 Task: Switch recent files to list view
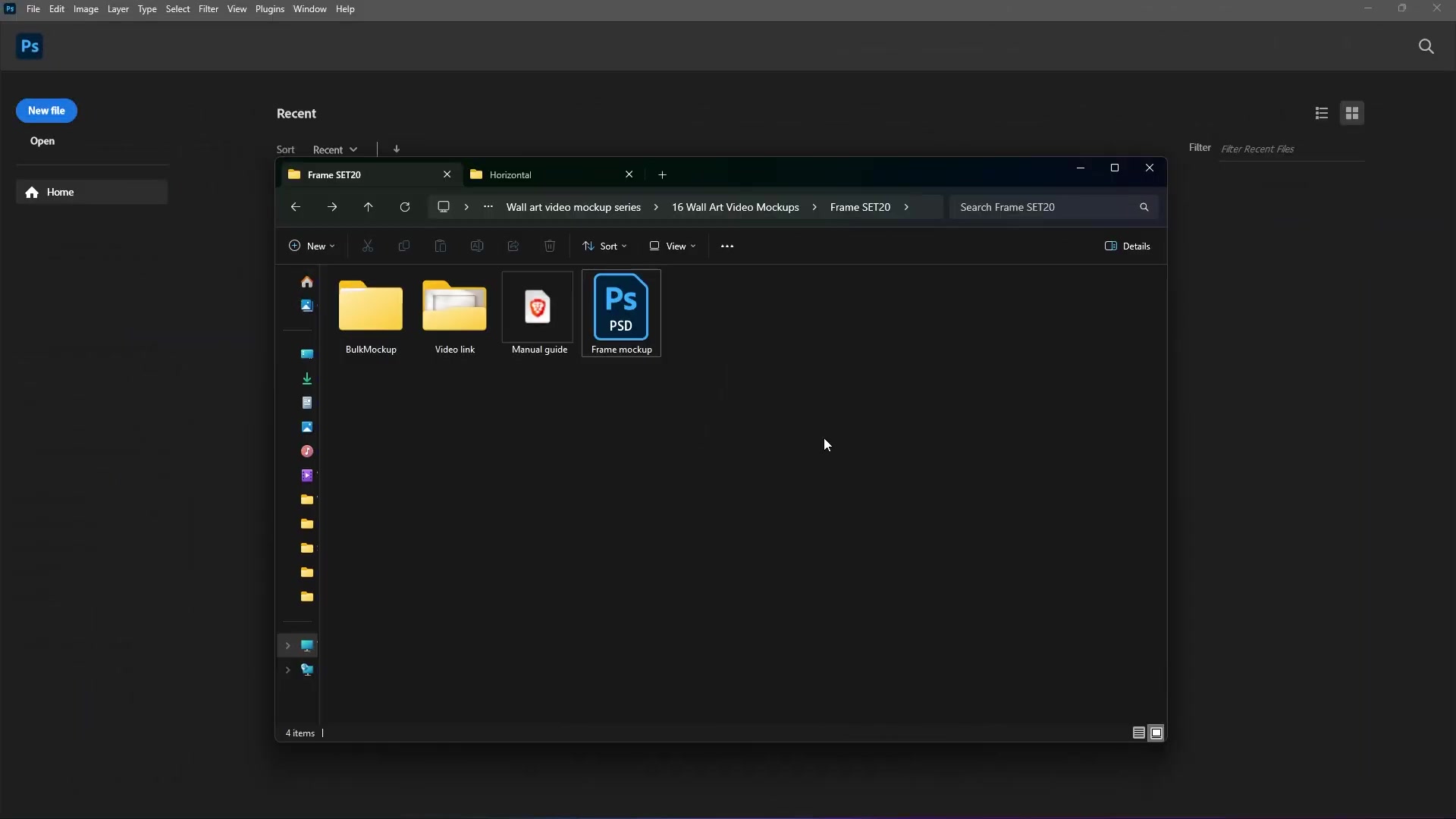coord(1321,113)
